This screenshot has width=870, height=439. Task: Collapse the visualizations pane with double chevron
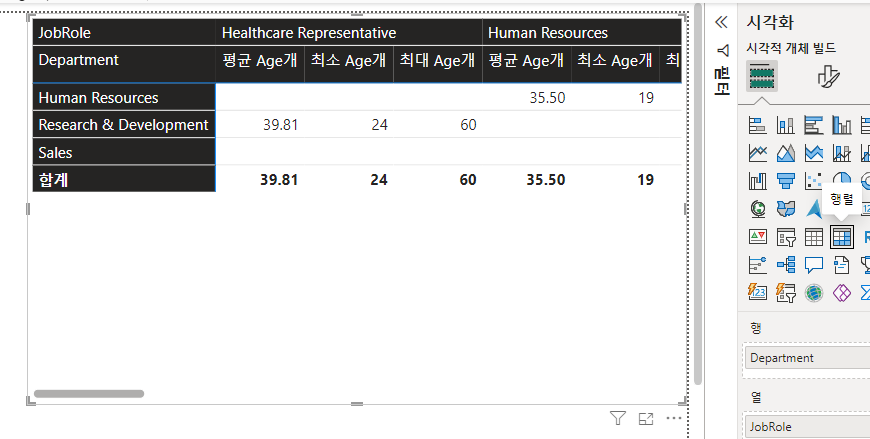click(721, 22)
